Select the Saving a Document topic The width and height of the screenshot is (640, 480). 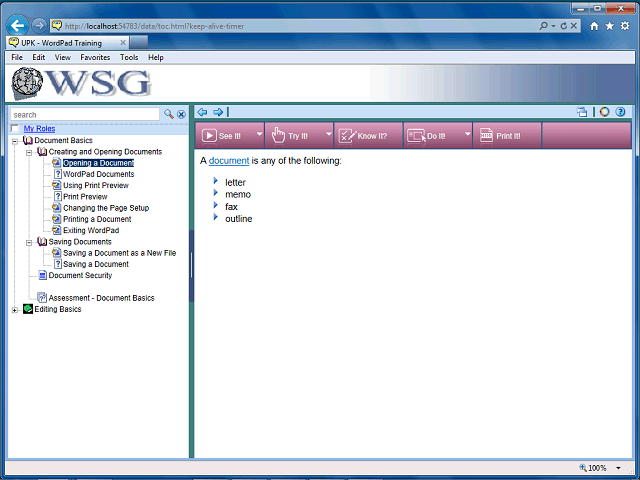[x=96, y=264]
